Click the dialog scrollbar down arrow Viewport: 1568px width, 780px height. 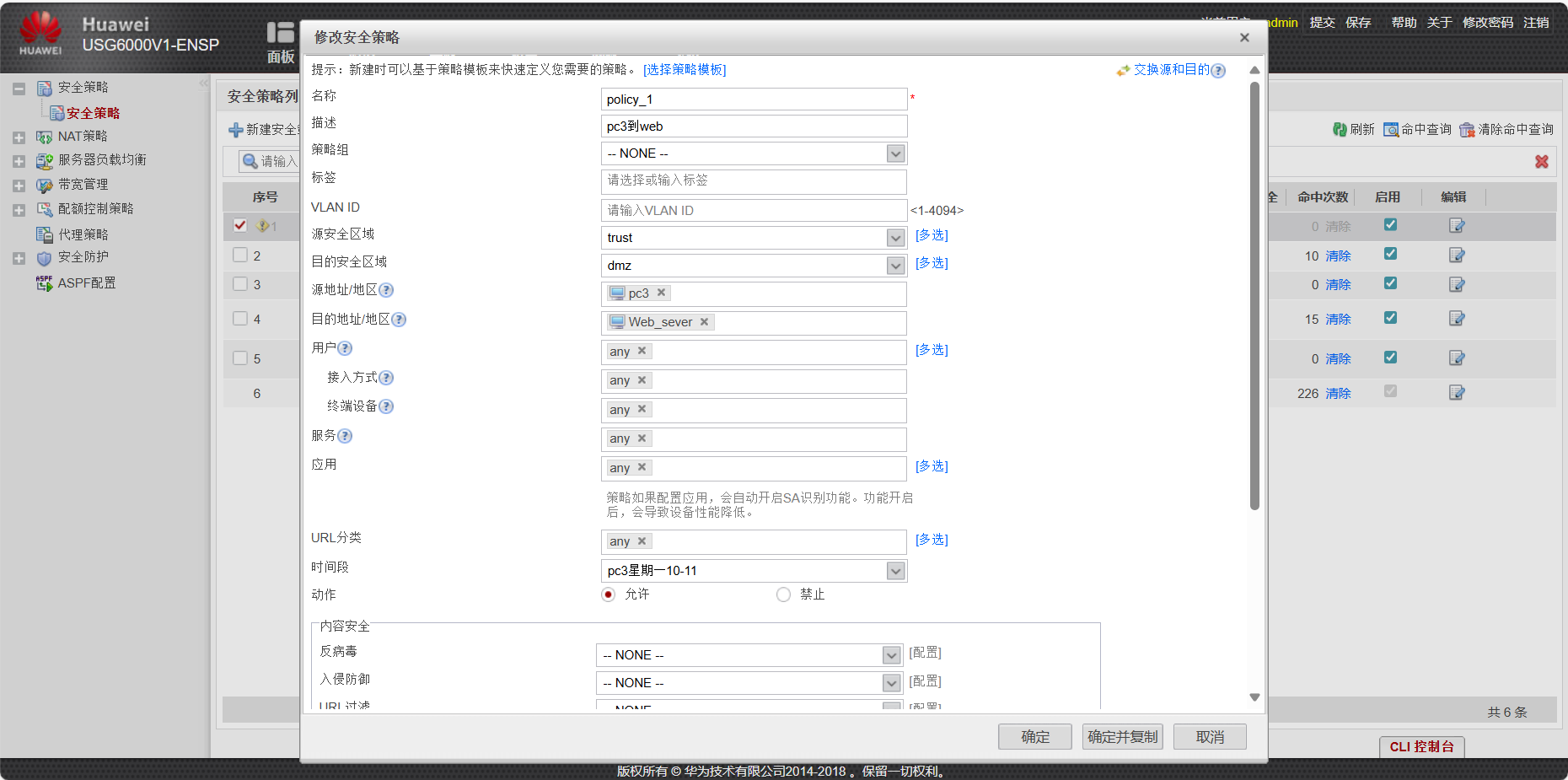tap(1254, 697)
